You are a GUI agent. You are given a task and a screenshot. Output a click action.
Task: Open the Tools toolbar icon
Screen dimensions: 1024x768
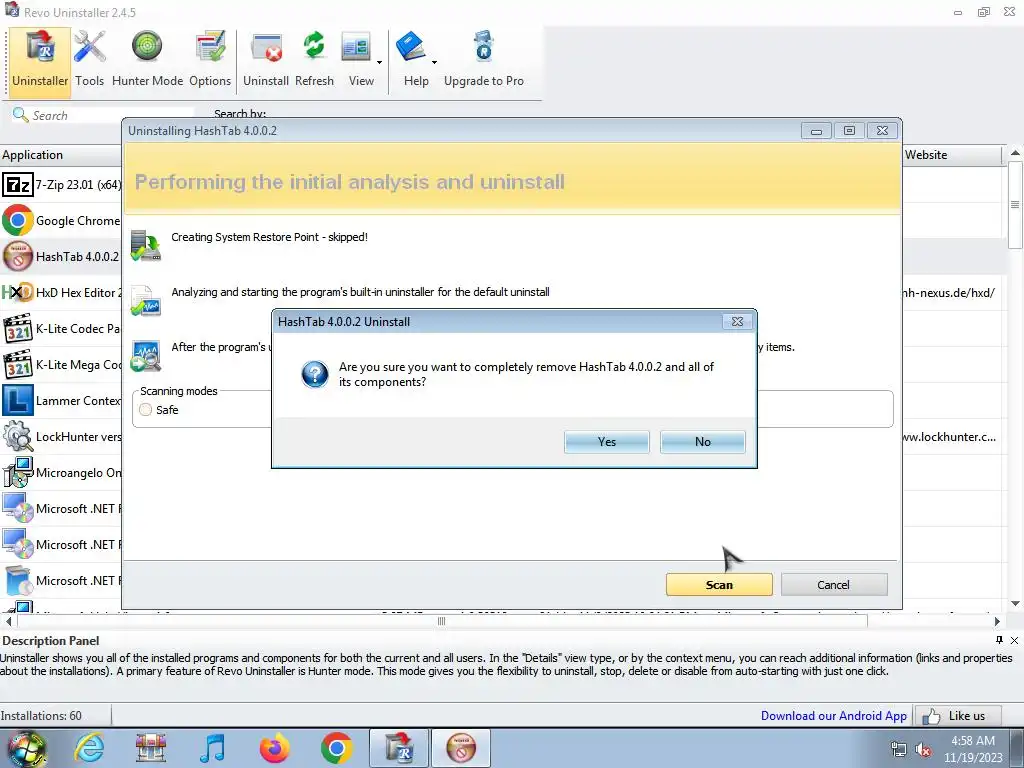click(x=89, y=61)
